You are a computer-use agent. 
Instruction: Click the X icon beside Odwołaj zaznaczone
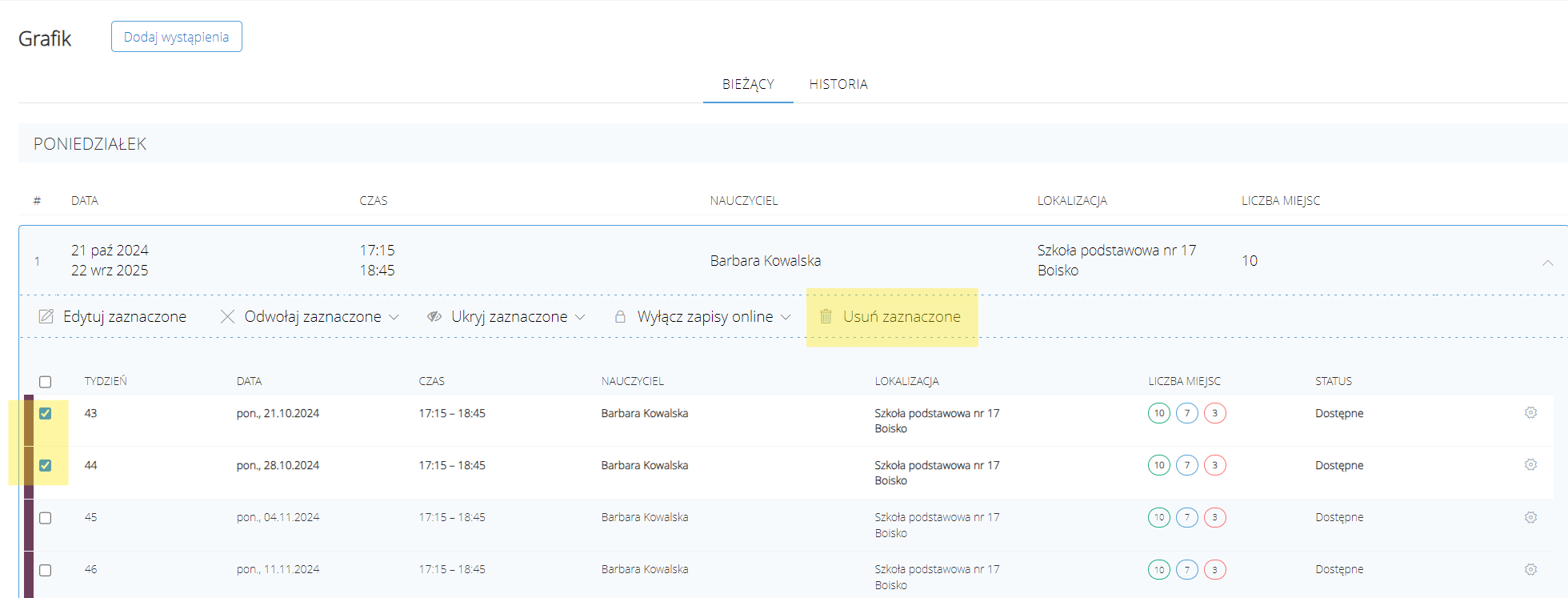click(227, 316)
